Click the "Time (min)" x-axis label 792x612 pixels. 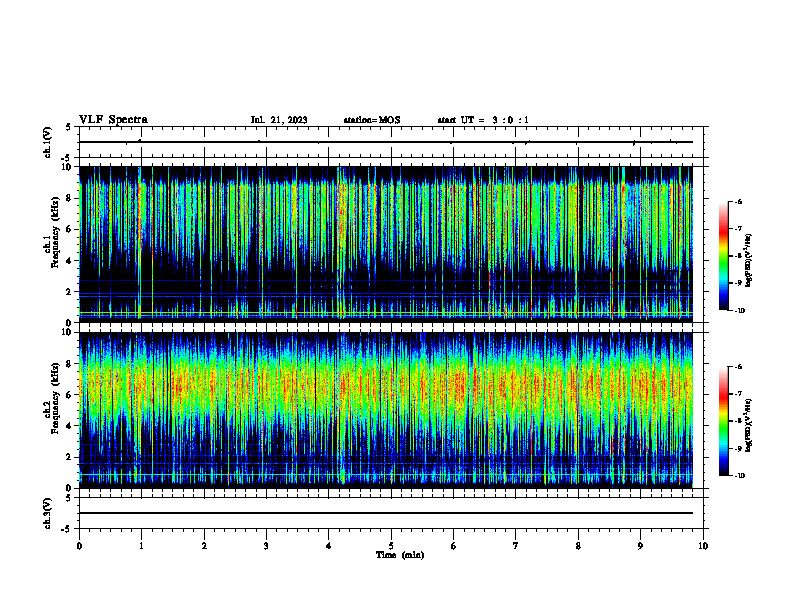(400, 555)
